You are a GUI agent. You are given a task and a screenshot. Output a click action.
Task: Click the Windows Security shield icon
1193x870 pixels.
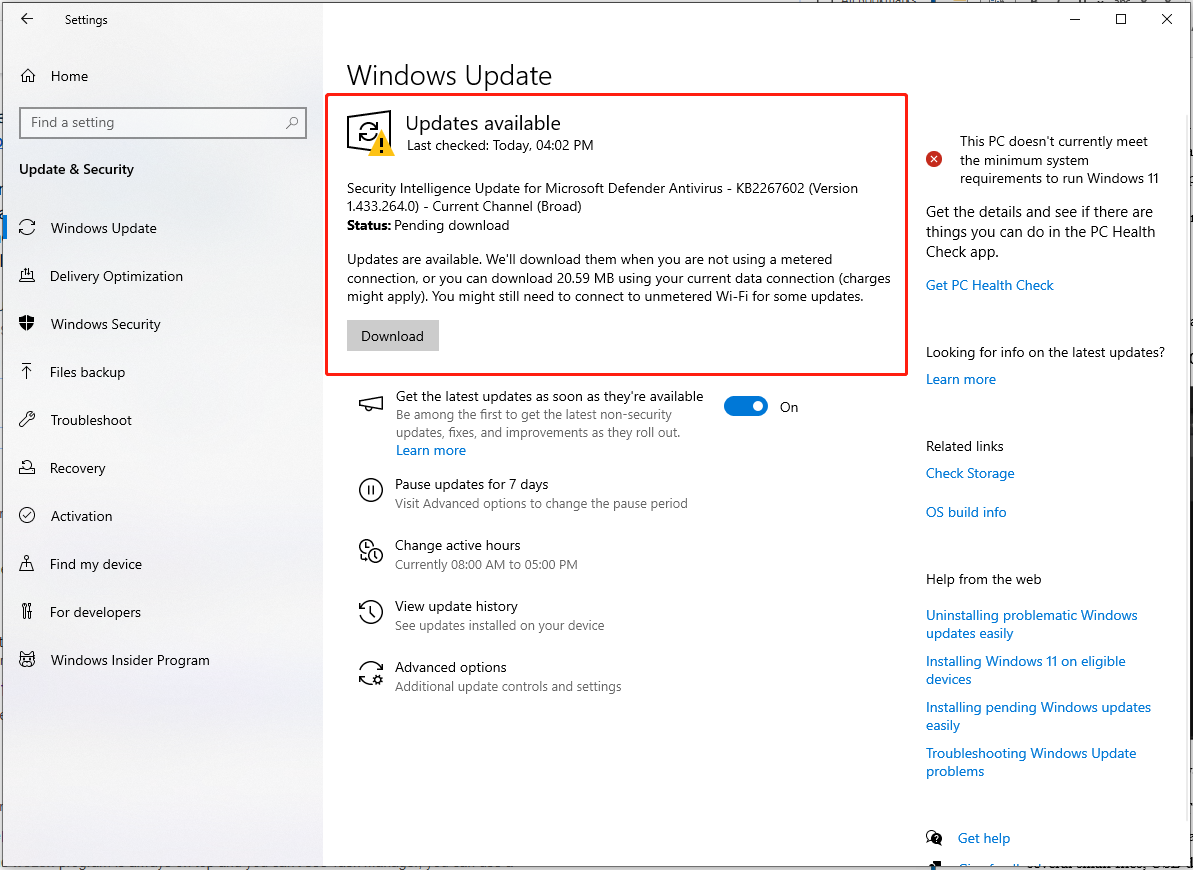tap(28, 324)
